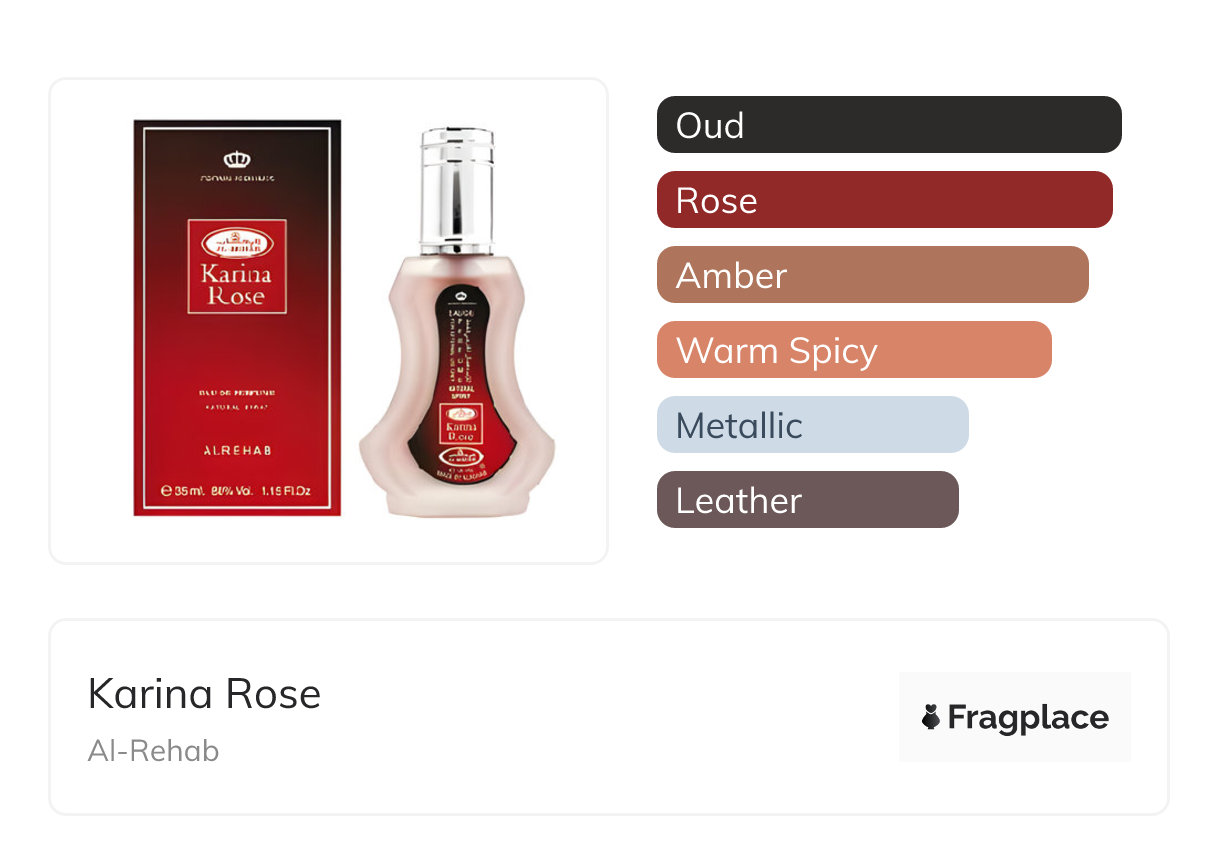Click the ALREHAB text on the box

pos(236,451)
